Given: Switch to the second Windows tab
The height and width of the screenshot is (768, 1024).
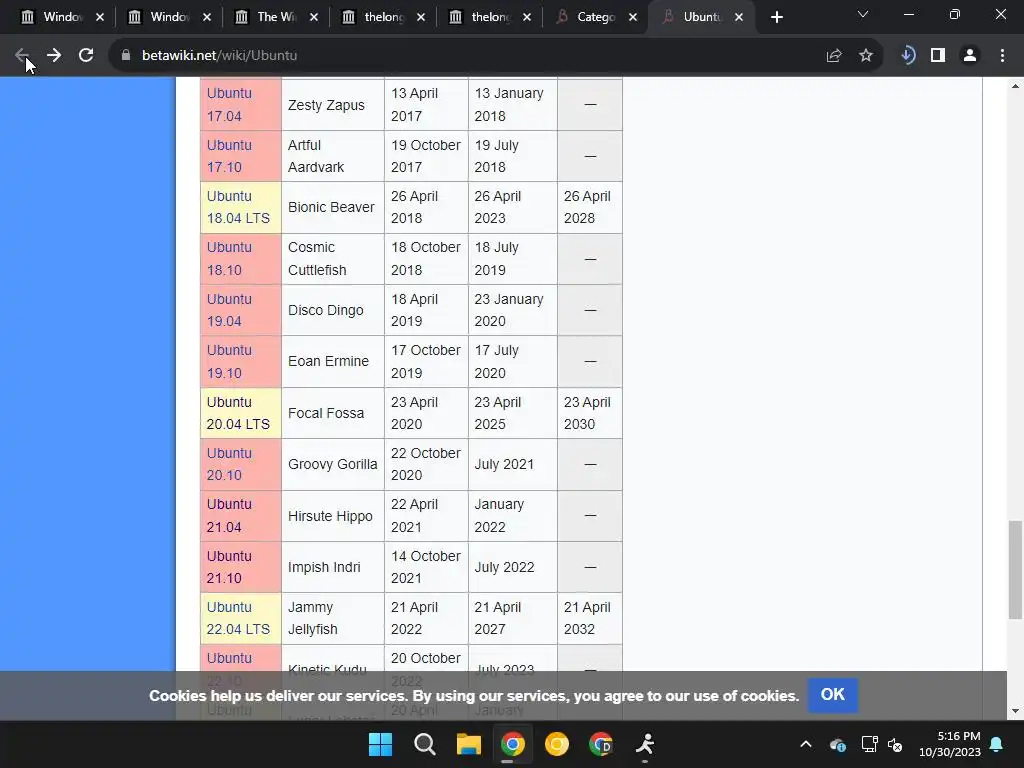Looking at the screenshot, I should coord(169,17).
